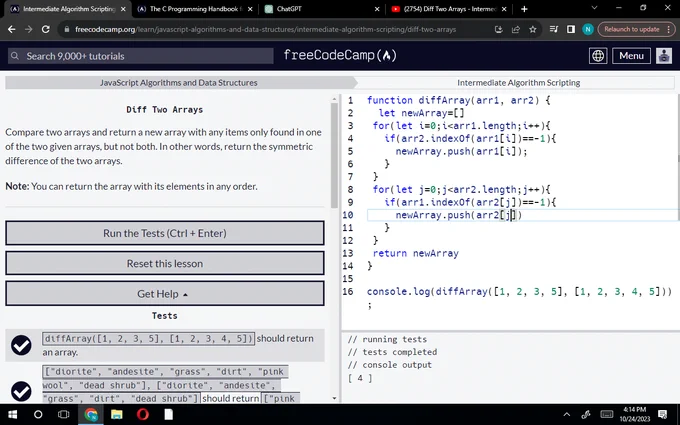The height and width of the screenshot is (425, 680).
Task: Close the YouTube Diff Two Arrays tab
Action: click(503, 9)
